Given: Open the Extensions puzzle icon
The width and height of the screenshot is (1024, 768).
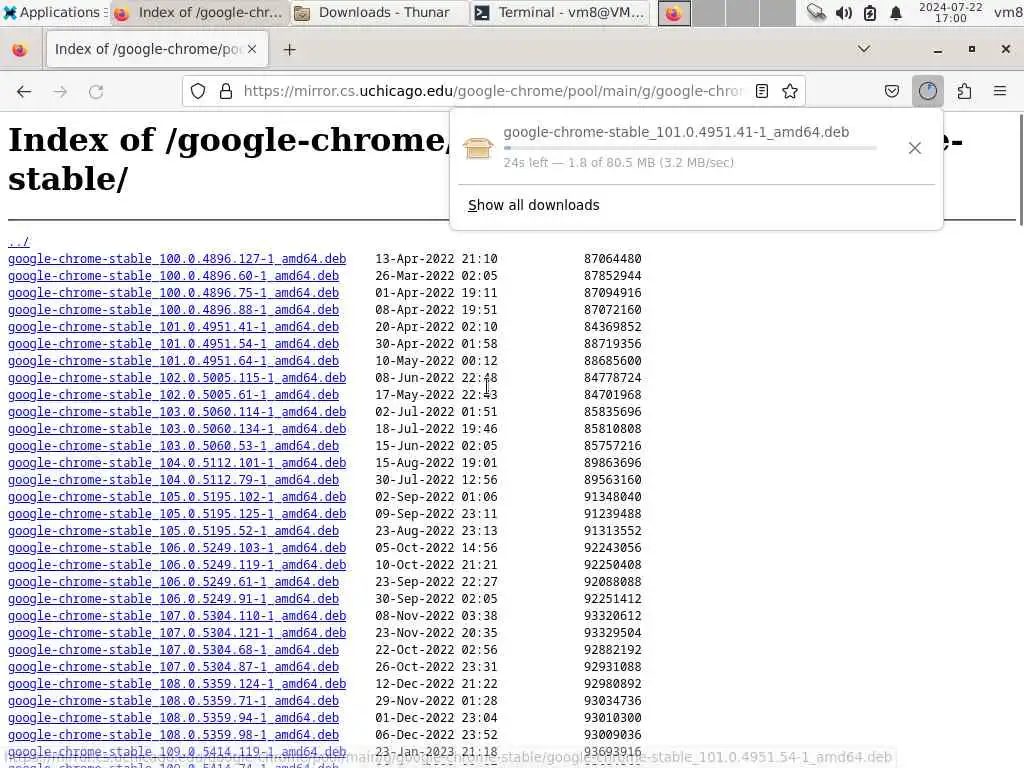Looking at the screenshot, I should coord(964,91).
